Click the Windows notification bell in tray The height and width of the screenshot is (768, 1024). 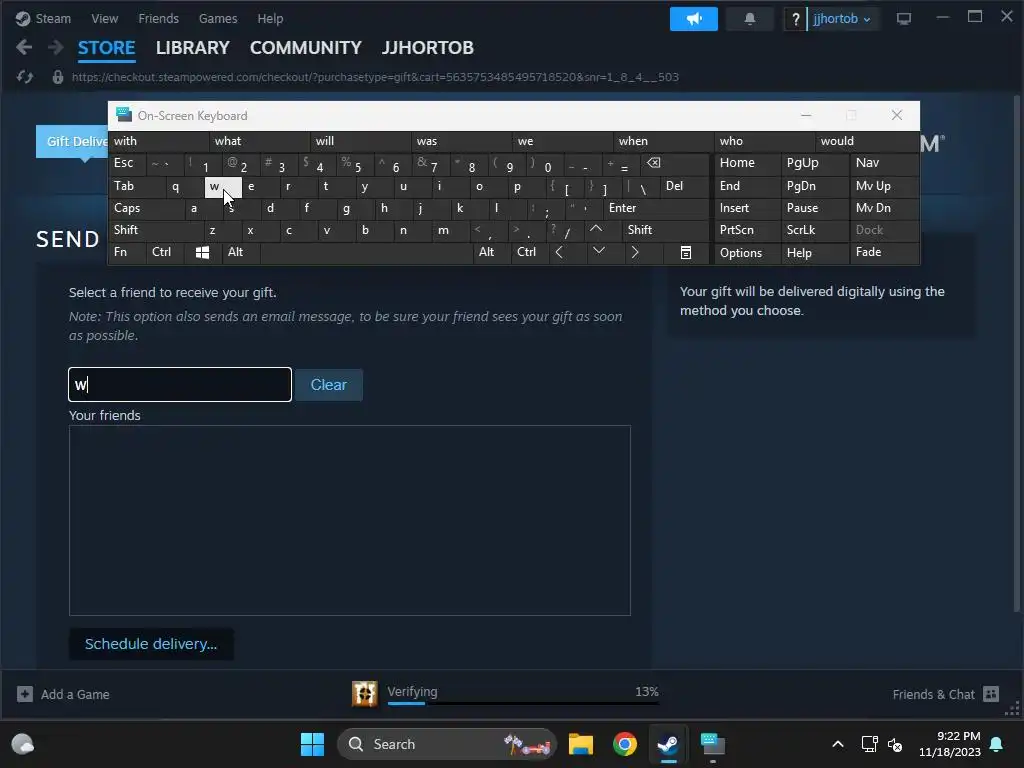997,744
